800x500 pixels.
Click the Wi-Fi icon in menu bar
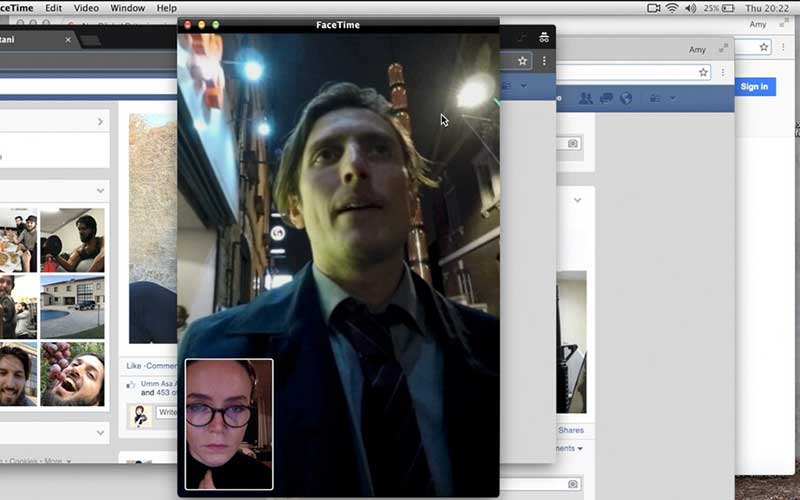click(672, 8)
